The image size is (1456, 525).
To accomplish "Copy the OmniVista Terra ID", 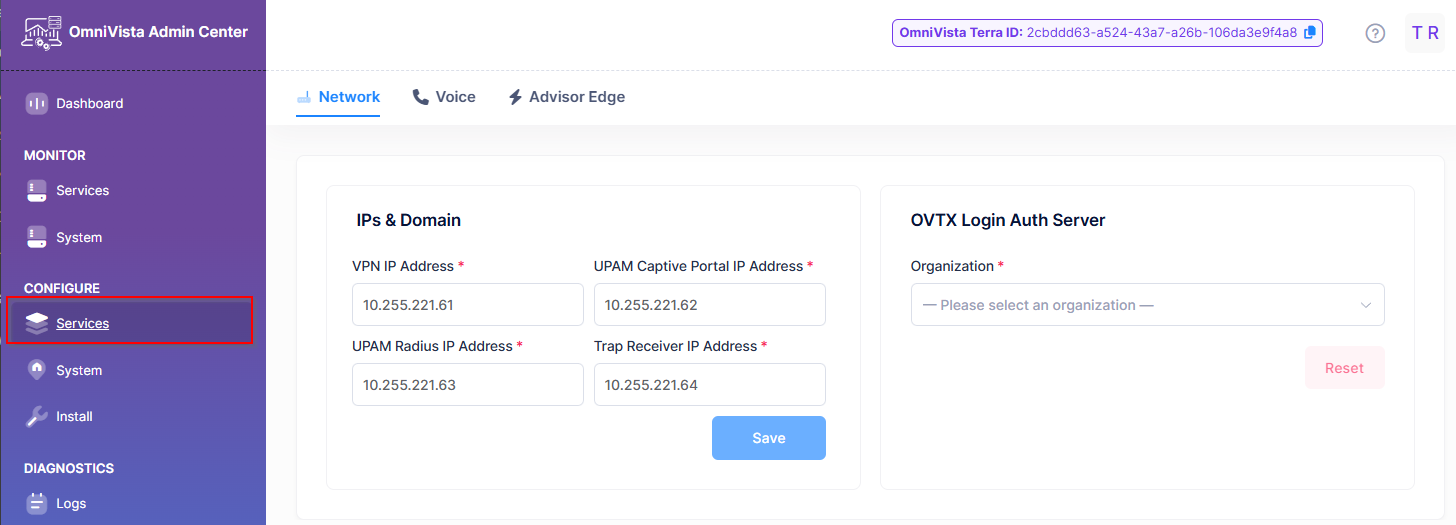I will point(1310,33).
